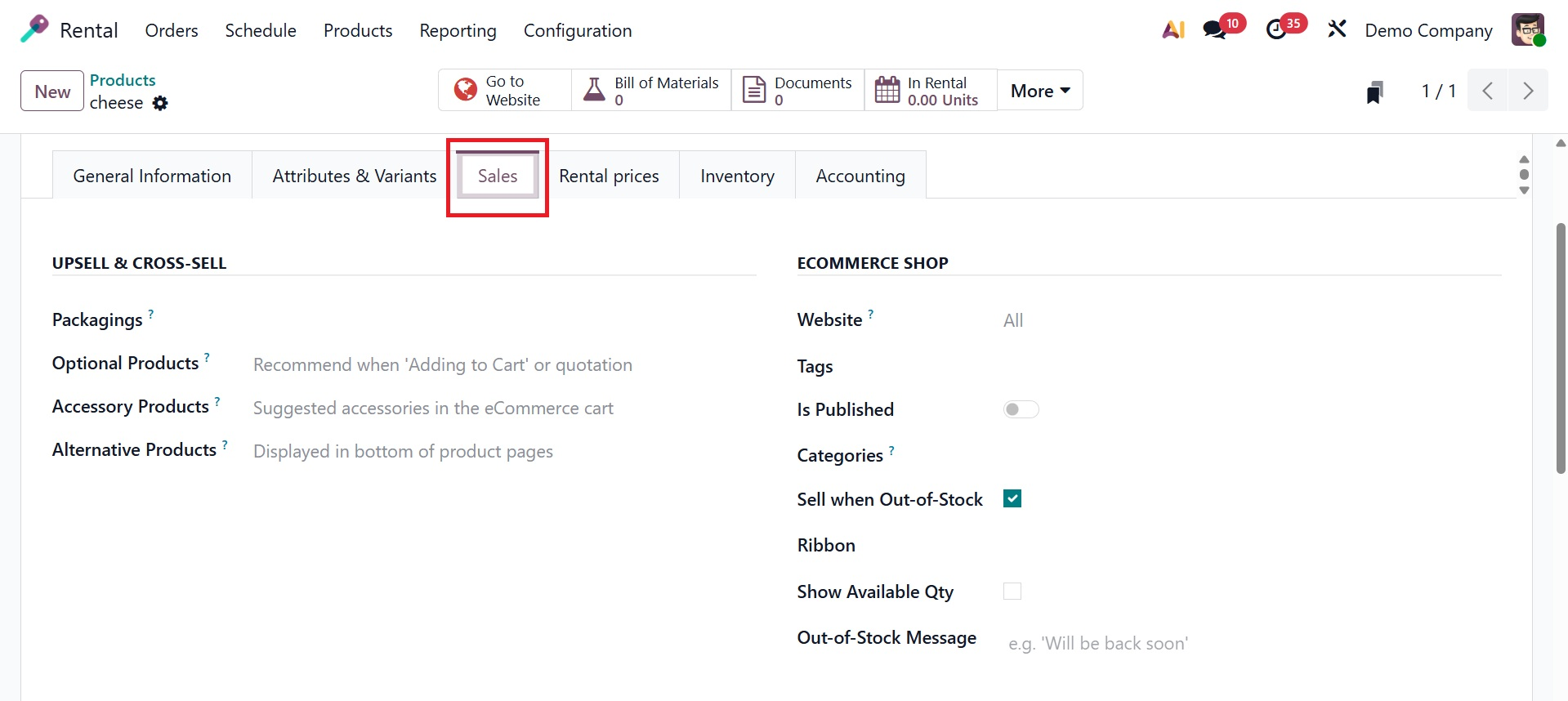The height and width of the screenshot is (701, 1568).
Task: Click the debug tools wrench icon
Action: click(1337, 30)
